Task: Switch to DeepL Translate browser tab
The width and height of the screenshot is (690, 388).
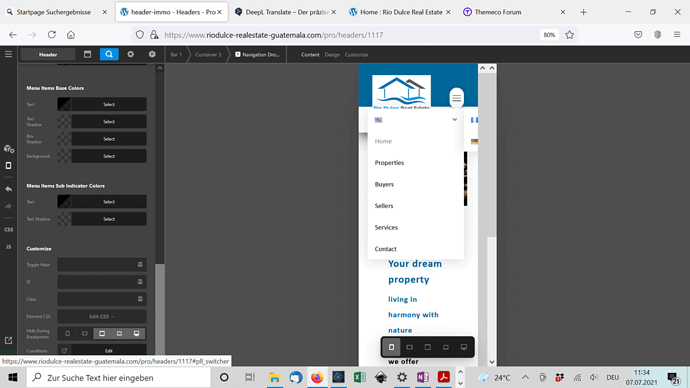Action: (285, 12)
